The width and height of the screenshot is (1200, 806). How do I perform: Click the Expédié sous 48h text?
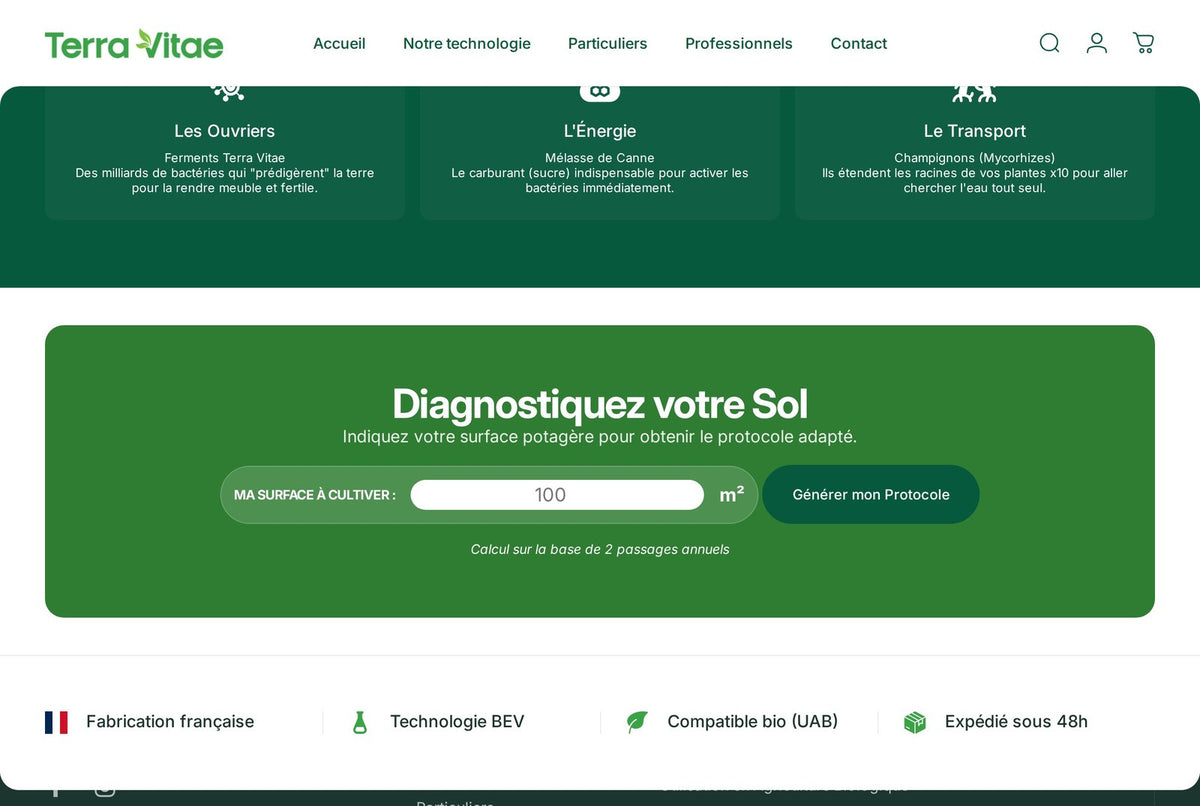click(x=1016, y=722)
